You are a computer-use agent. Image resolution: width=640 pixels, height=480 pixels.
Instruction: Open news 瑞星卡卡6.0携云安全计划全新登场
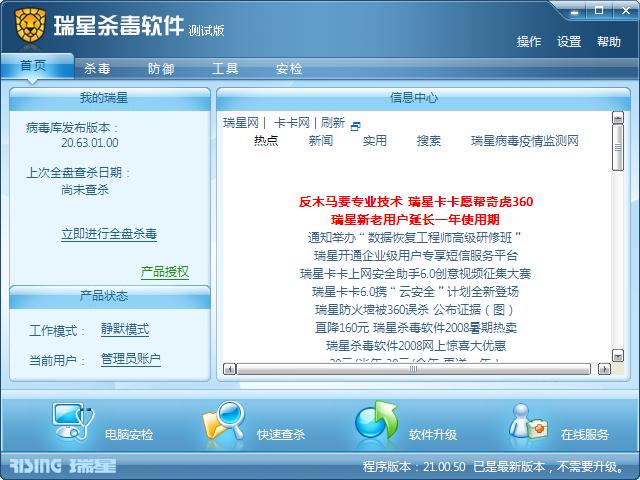click(x=415, y=291)
